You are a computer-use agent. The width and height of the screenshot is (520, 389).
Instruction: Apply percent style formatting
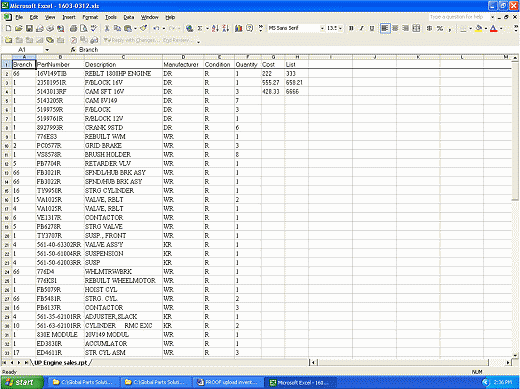click(440, 29)
